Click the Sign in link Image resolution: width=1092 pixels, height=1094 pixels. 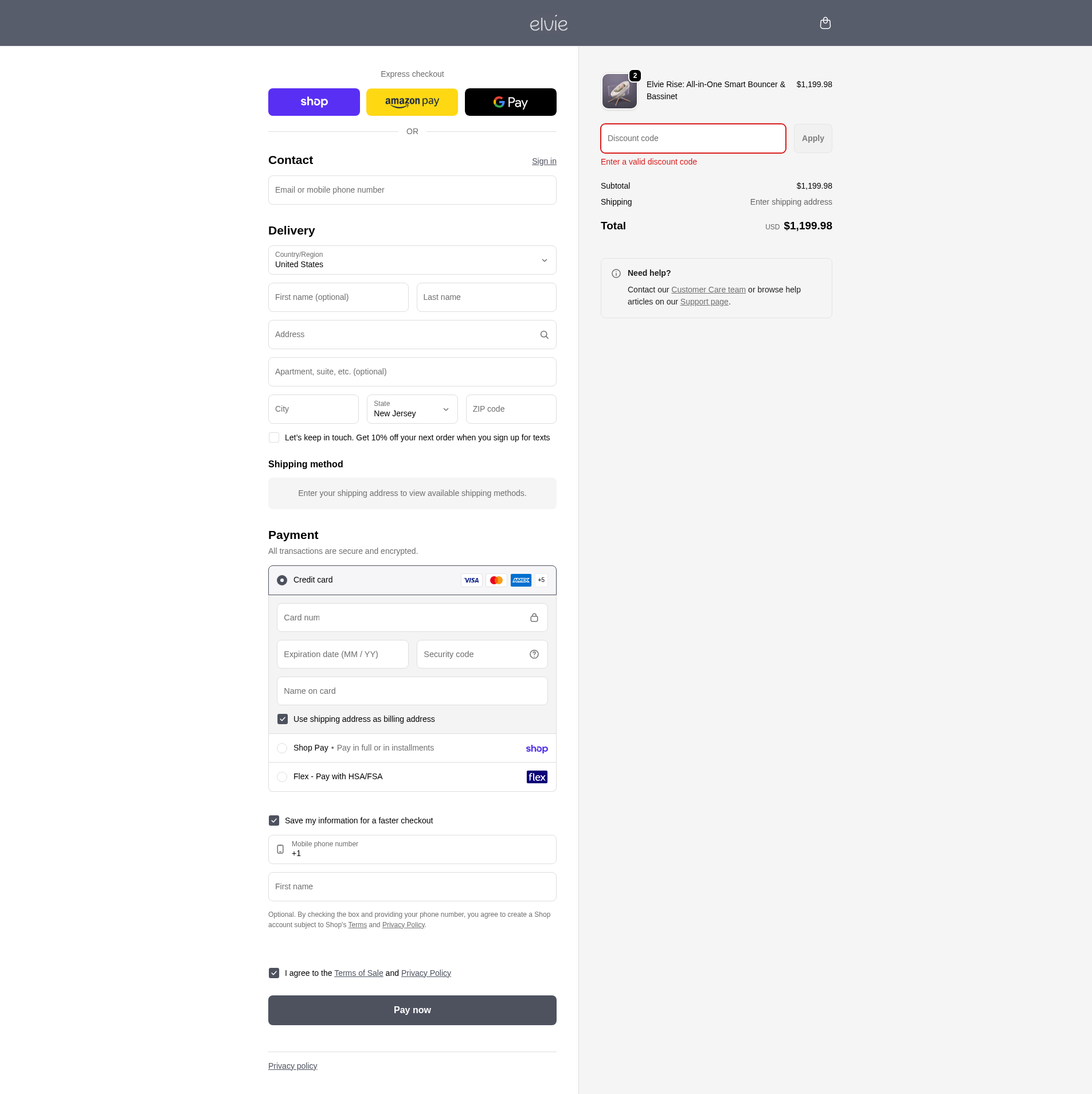click(543, 161)
